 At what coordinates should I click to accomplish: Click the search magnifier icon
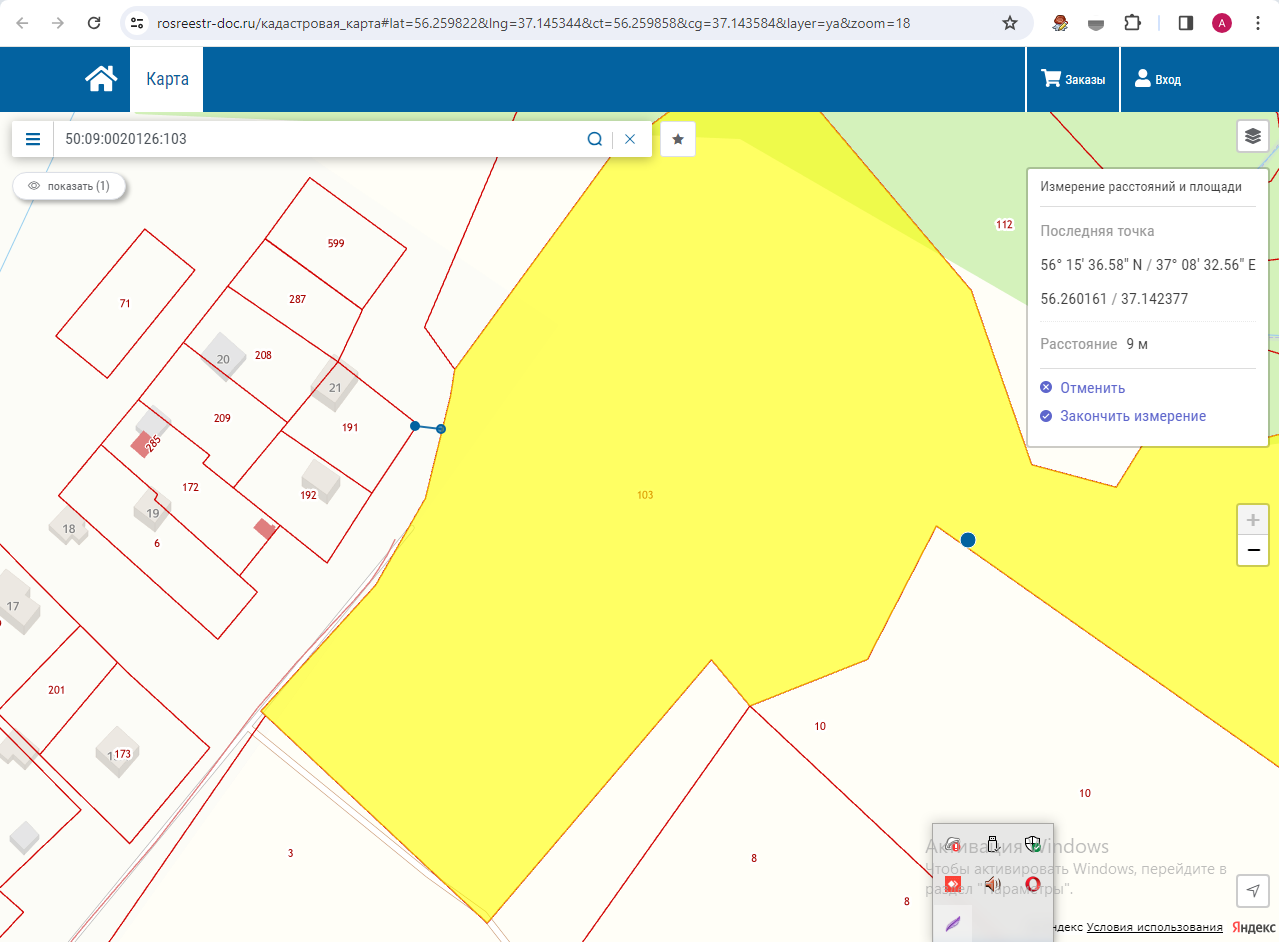[594, 139]
